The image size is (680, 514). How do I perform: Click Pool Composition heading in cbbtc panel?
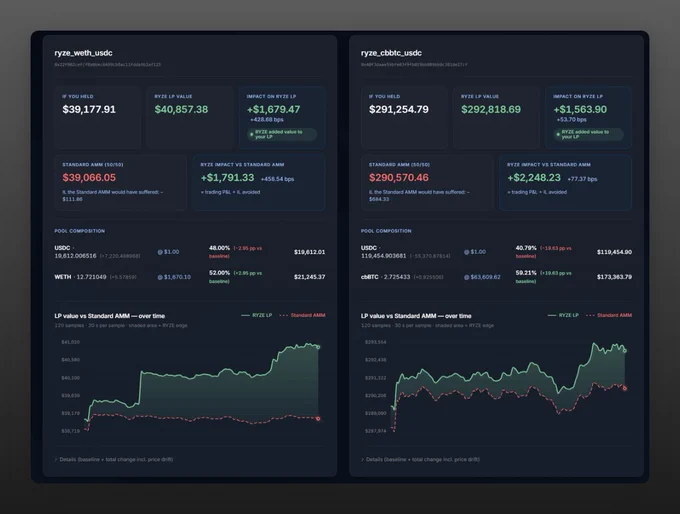click(x=386, y=231)
